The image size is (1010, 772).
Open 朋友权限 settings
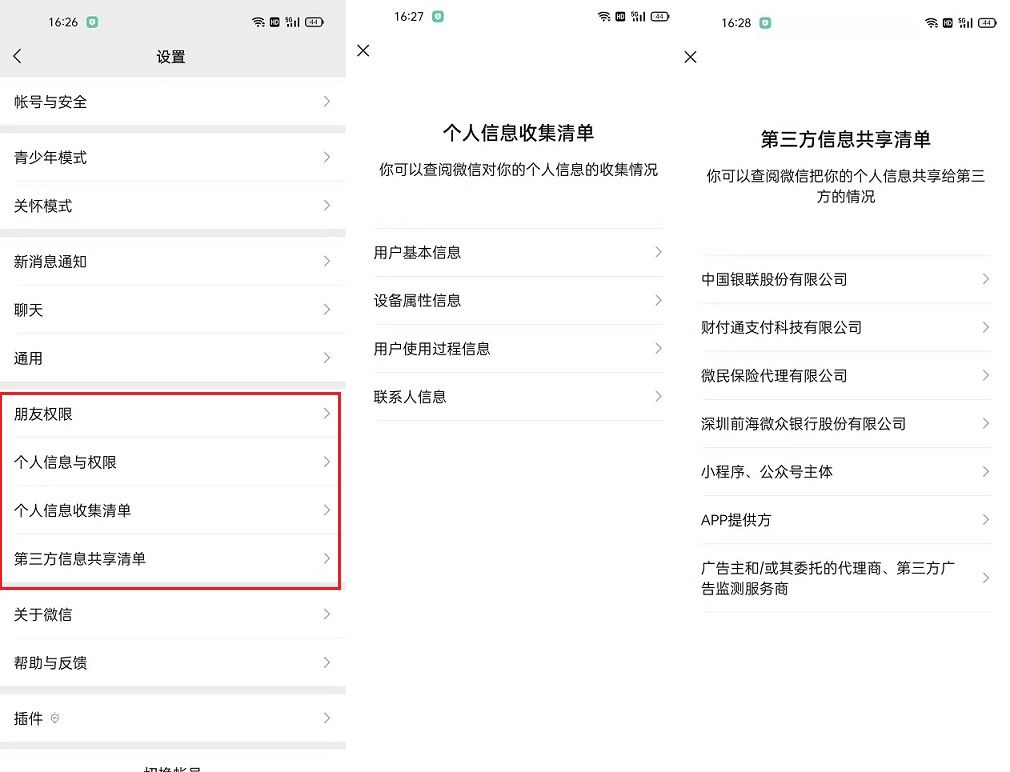171,414
